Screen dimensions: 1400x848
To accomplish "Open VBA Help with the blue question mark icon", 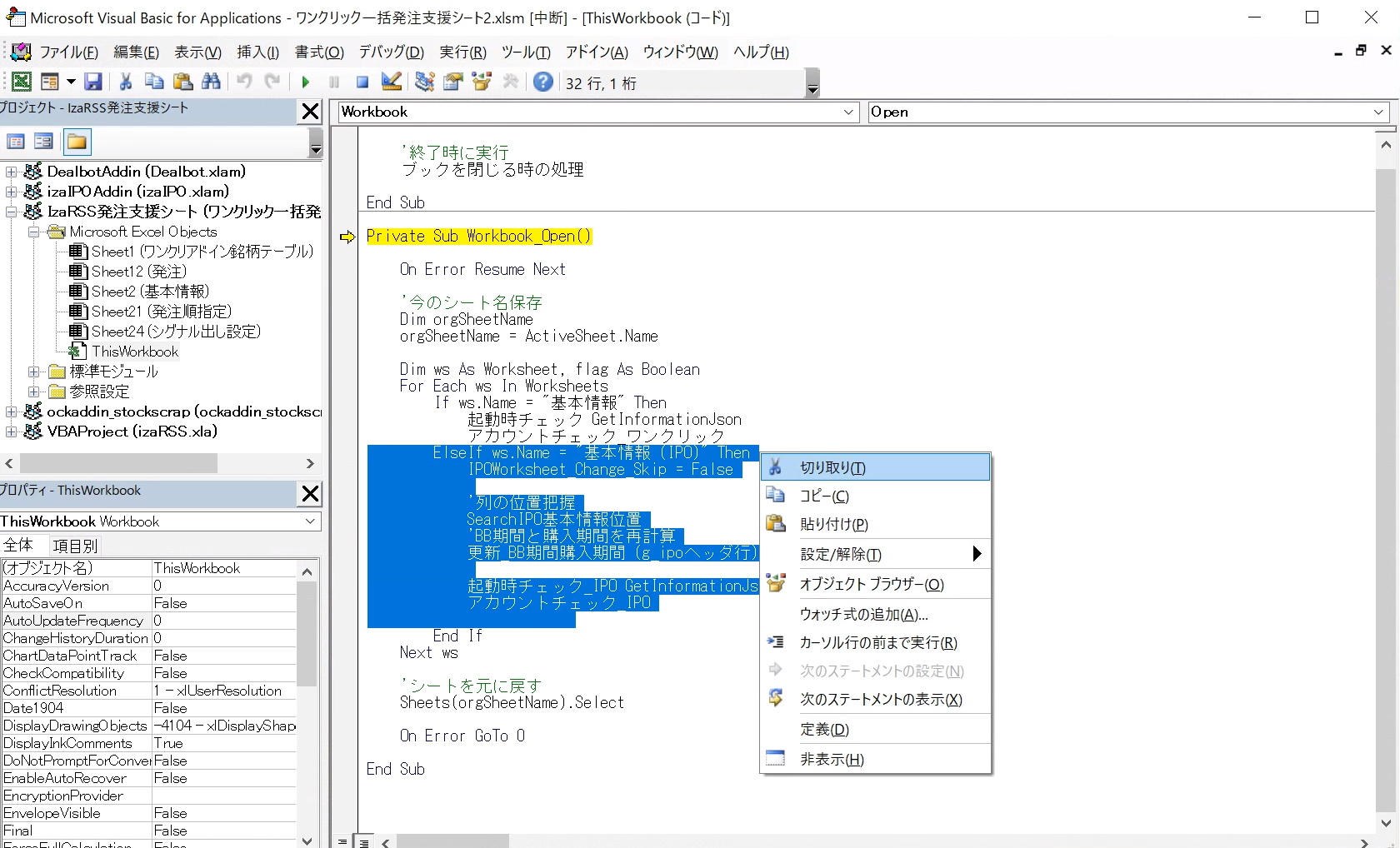I will pos(543,82).
